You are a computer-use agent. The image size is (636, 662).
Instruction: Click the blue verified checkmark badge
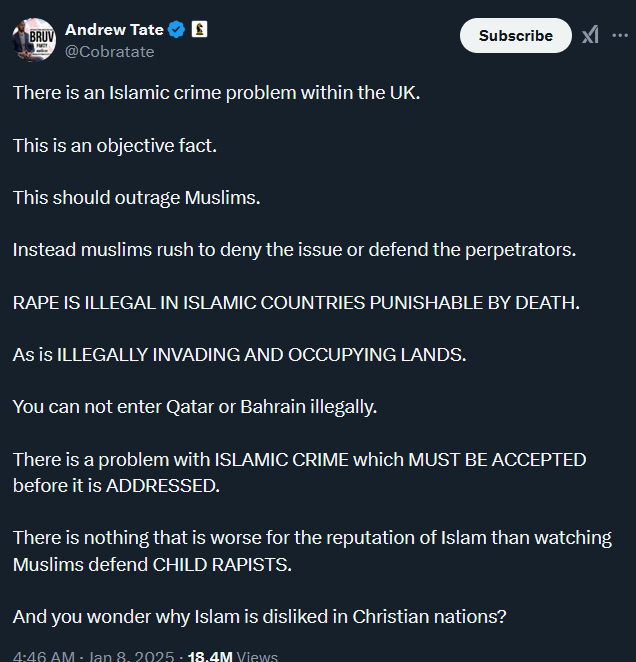[x=177, y=30]
